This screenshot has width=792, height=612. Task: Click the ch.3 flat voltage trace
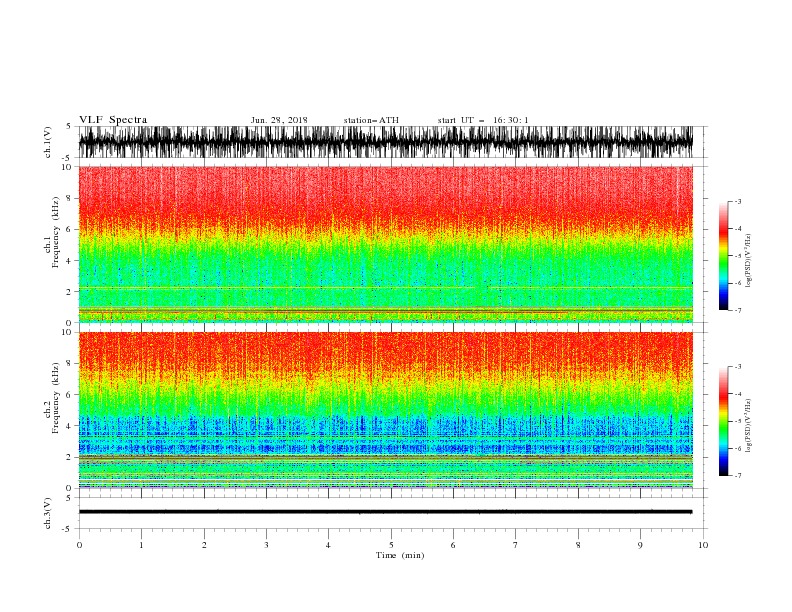point(385,512)
